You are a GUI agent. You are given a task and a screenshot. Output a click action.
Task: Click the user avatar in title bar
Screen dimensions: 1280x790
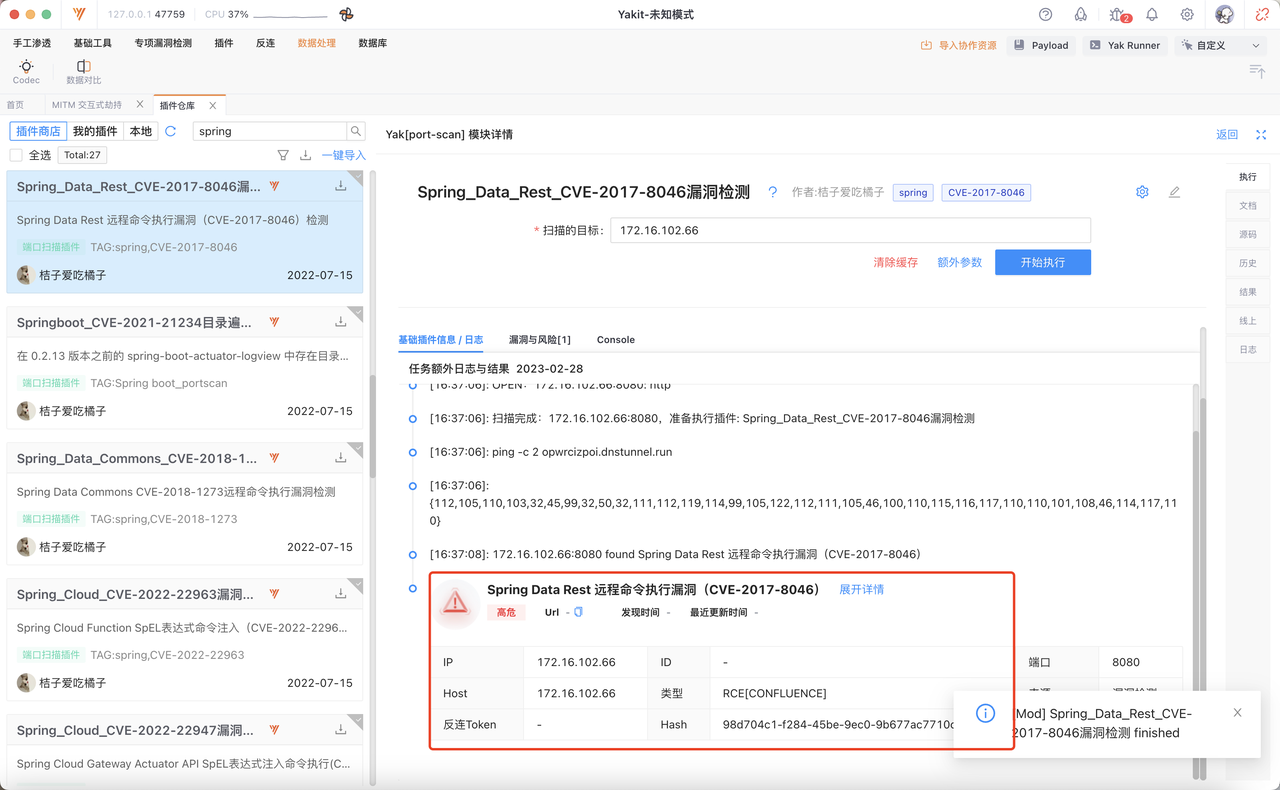coord(1224,15)
